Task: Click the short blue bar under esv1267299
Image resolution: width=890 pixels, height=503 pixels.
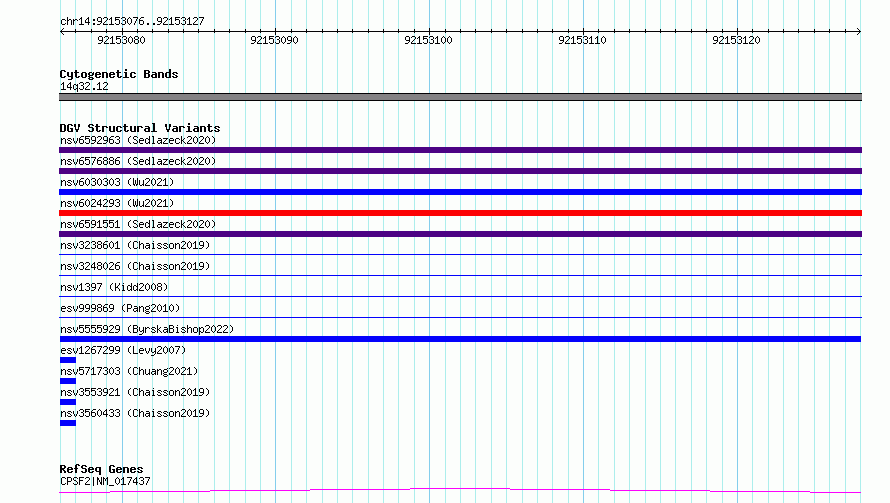Action: pos(68,360)
